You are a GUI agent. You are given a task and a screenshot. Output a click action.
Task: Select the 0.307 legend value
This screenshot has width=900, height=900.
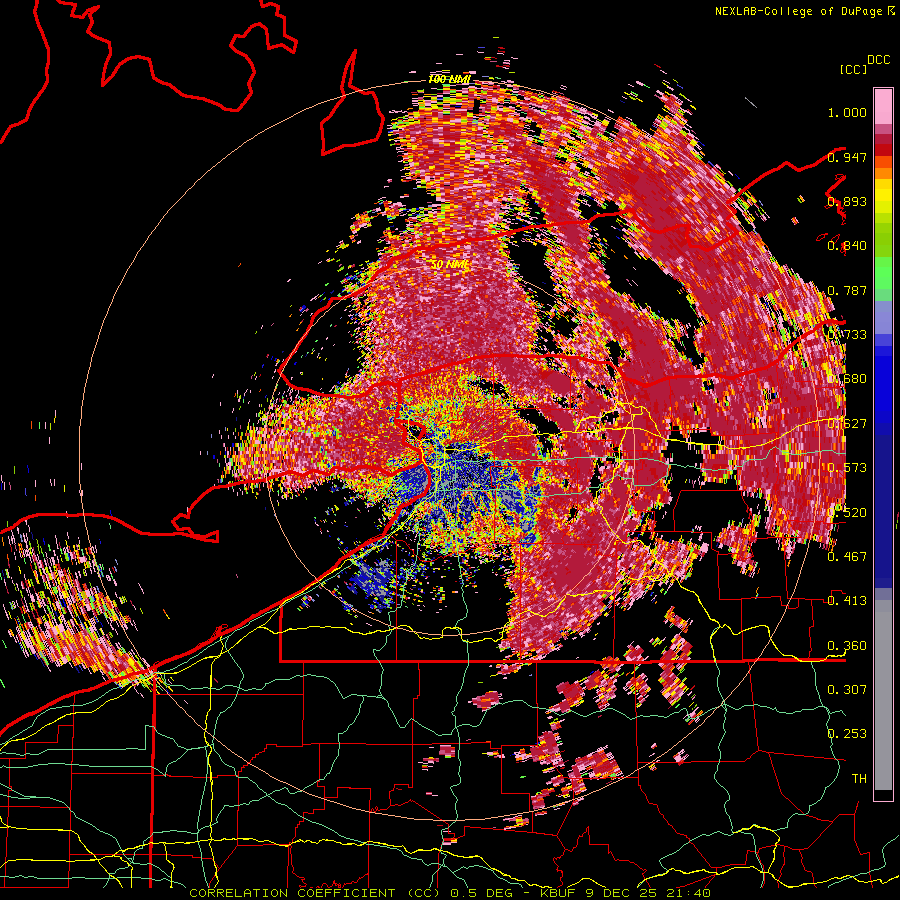pos(847,689)
